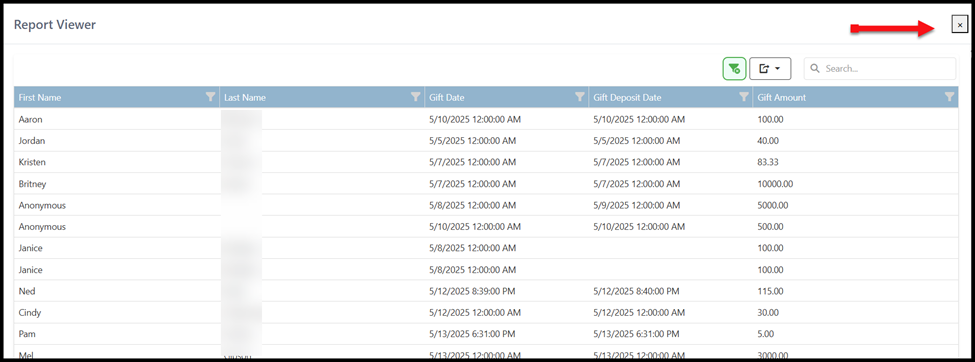This screenshot has width=975, height=362.
Task: Select the Britney first name cell
Action: [117, 183]
